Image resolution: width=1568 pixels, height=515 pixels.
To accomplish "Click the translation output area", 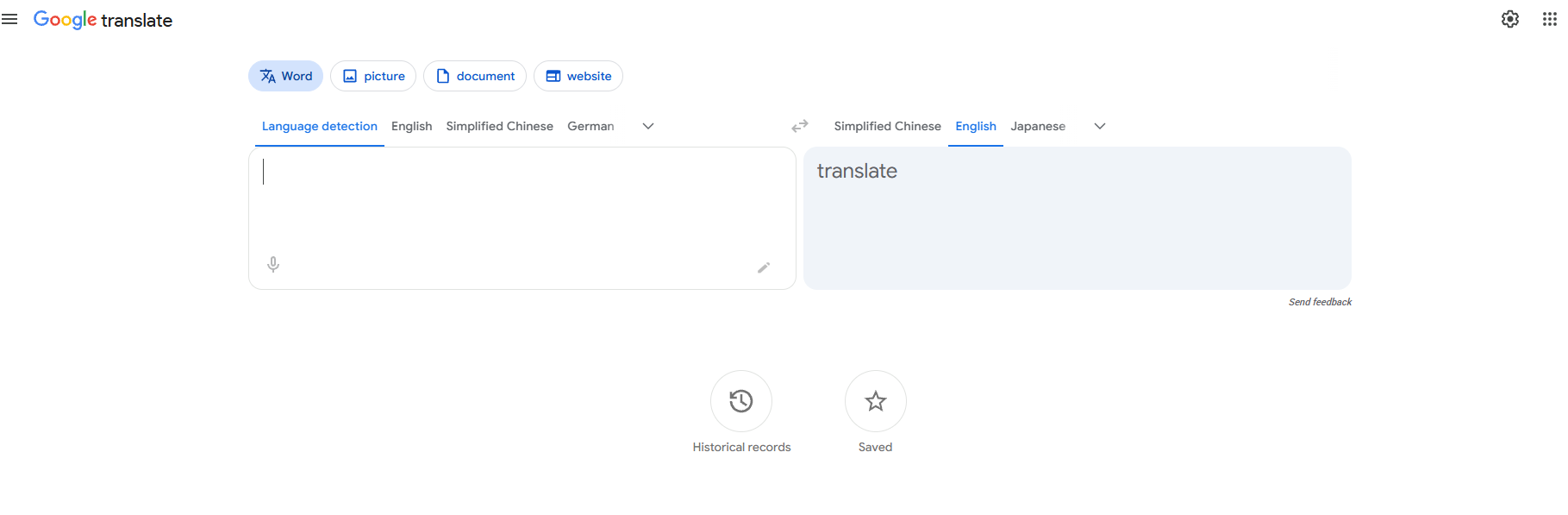I will 1078,218.
